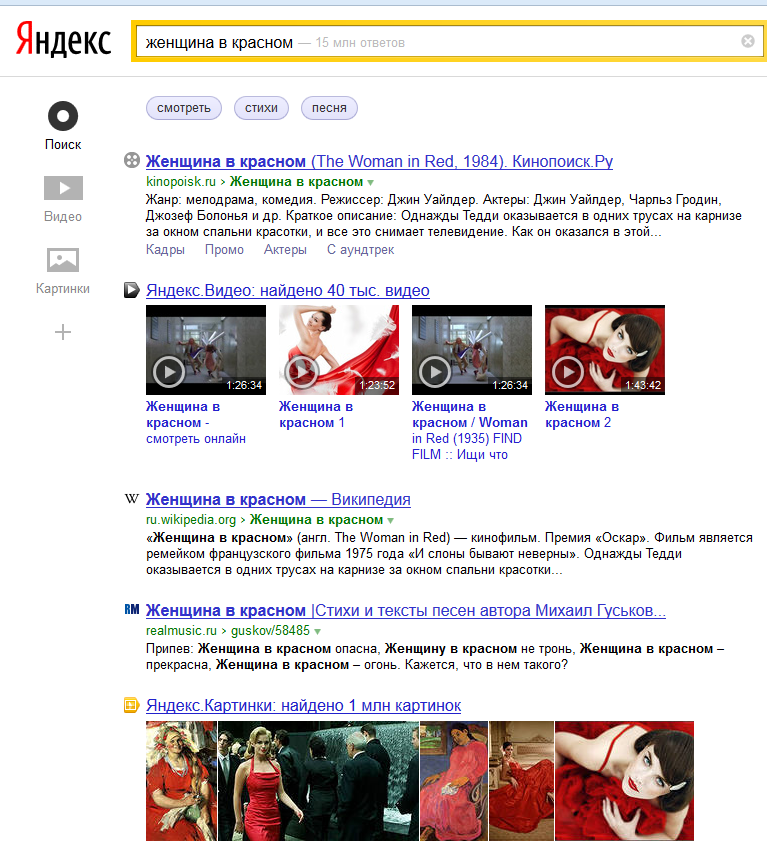Click green 'Женщина в красном' breadcrumb under Kinopoisk
The height and width of the screenshot is (855, 767).
[x=297, y=182]
